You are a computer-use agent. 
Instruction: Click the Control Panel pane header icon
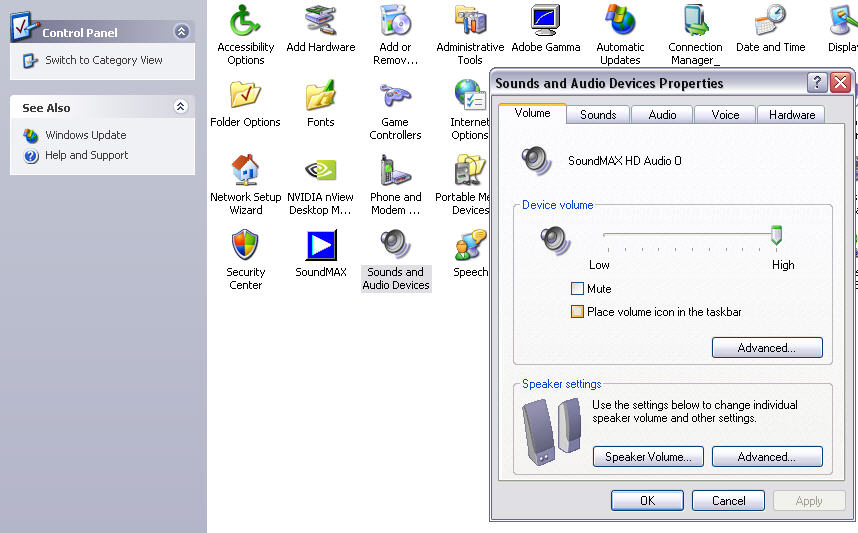[24, 26]
